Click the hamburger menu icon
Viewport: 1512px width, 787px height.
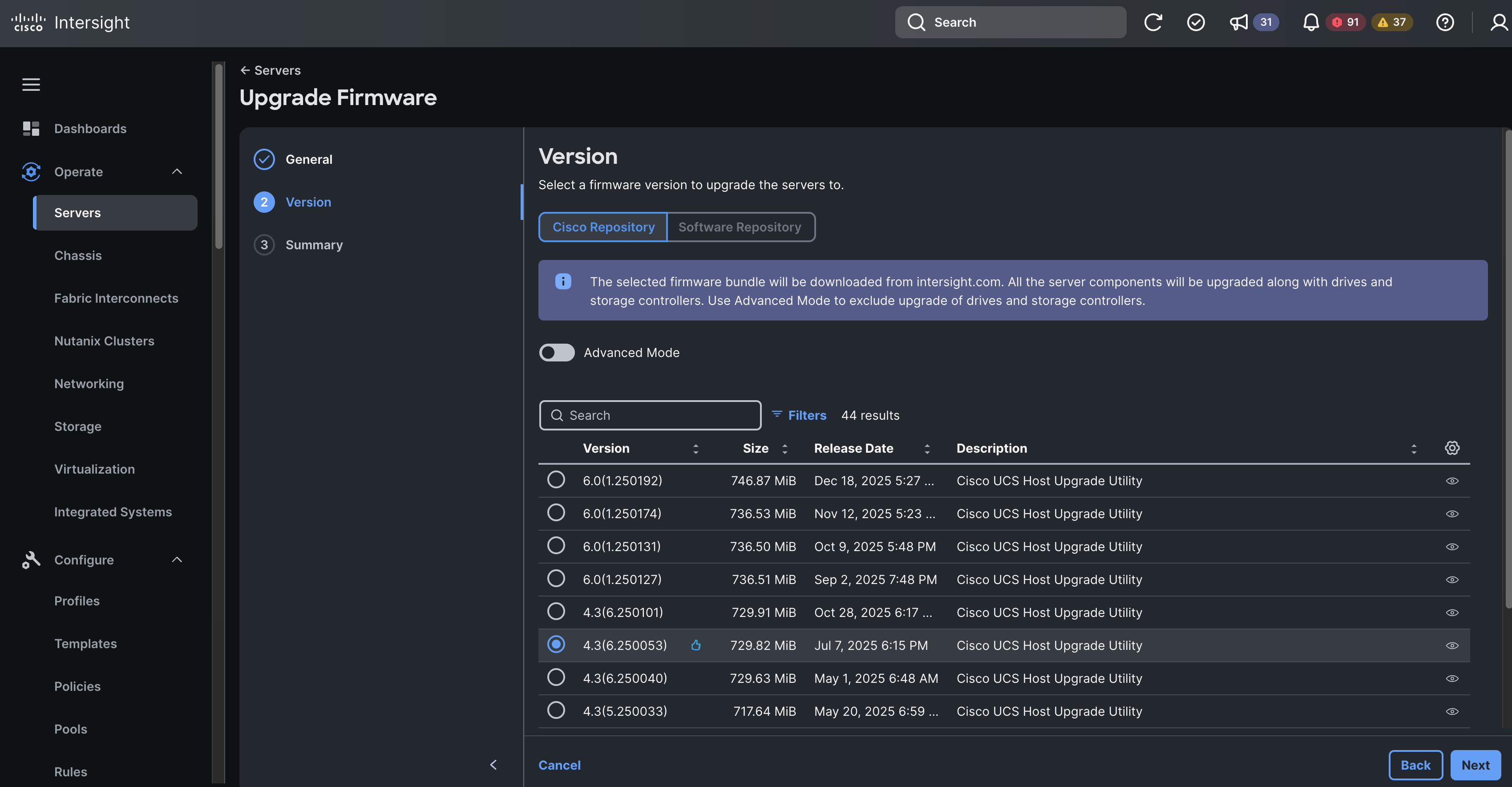pyautogui.click(x=31, y=85)
